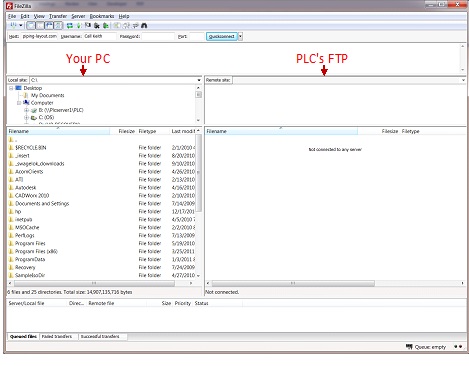
Task: Sort remote list by Filesize column
Action: (x=379, y=131)
